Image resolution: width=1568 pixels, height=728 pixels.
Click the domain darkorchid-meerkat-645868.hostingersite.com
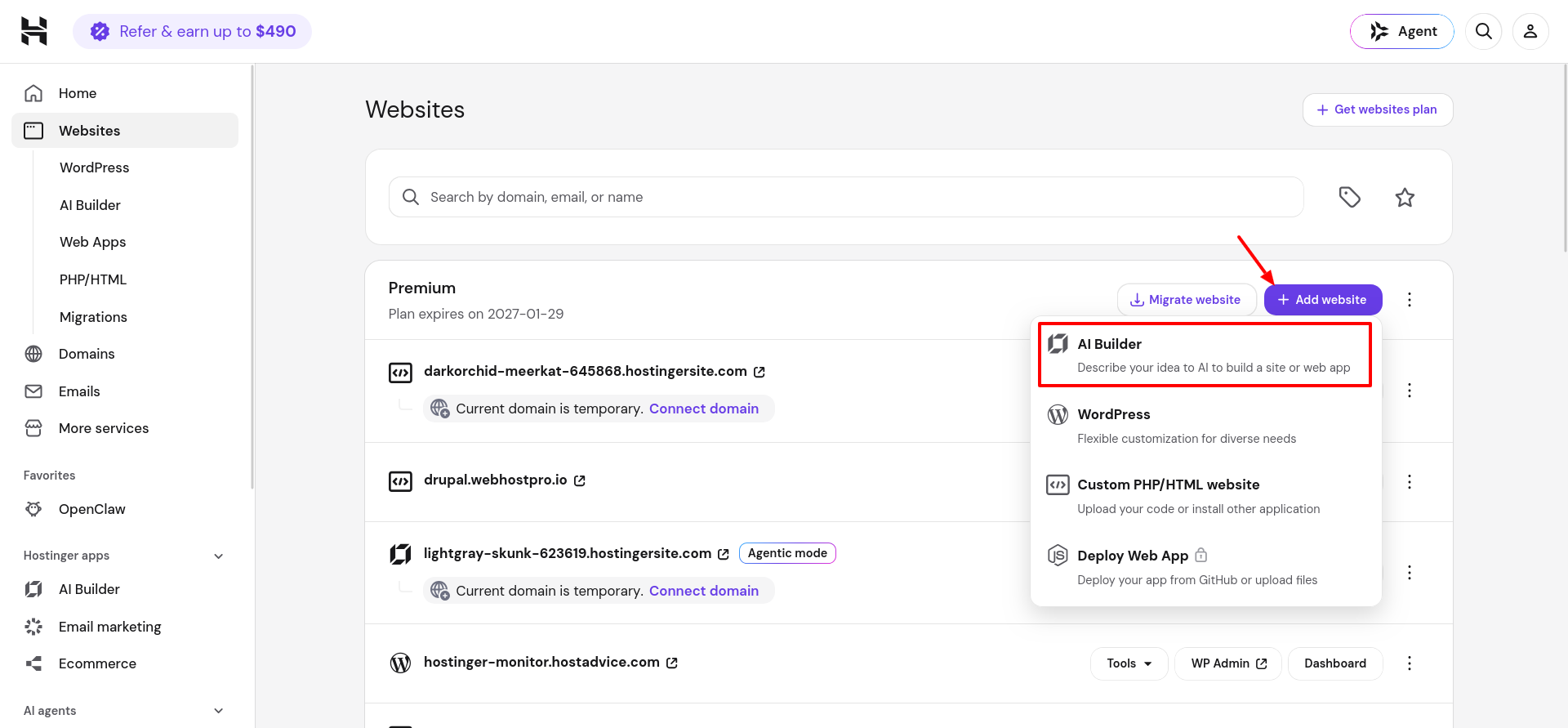click(586, 371)
